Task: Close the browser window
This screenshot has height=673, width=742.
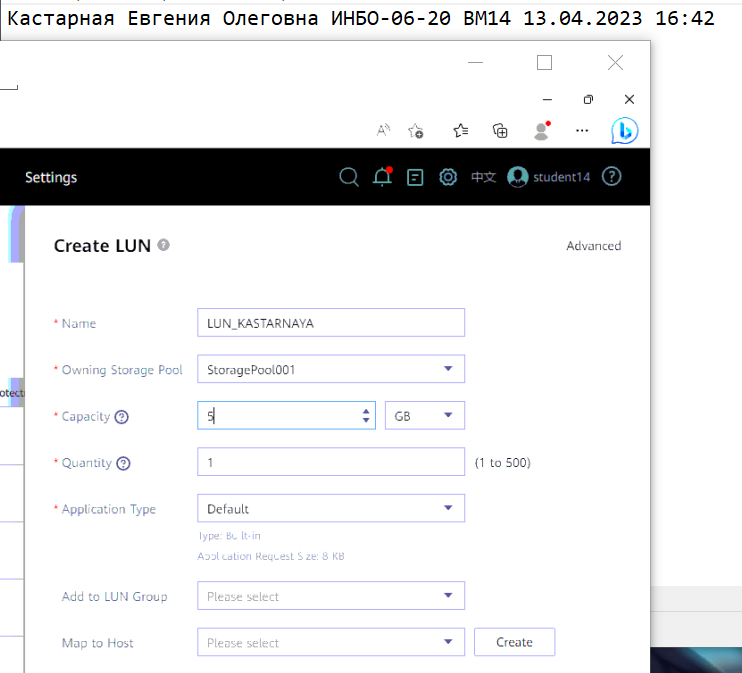Action: click(x=629, y=99)
